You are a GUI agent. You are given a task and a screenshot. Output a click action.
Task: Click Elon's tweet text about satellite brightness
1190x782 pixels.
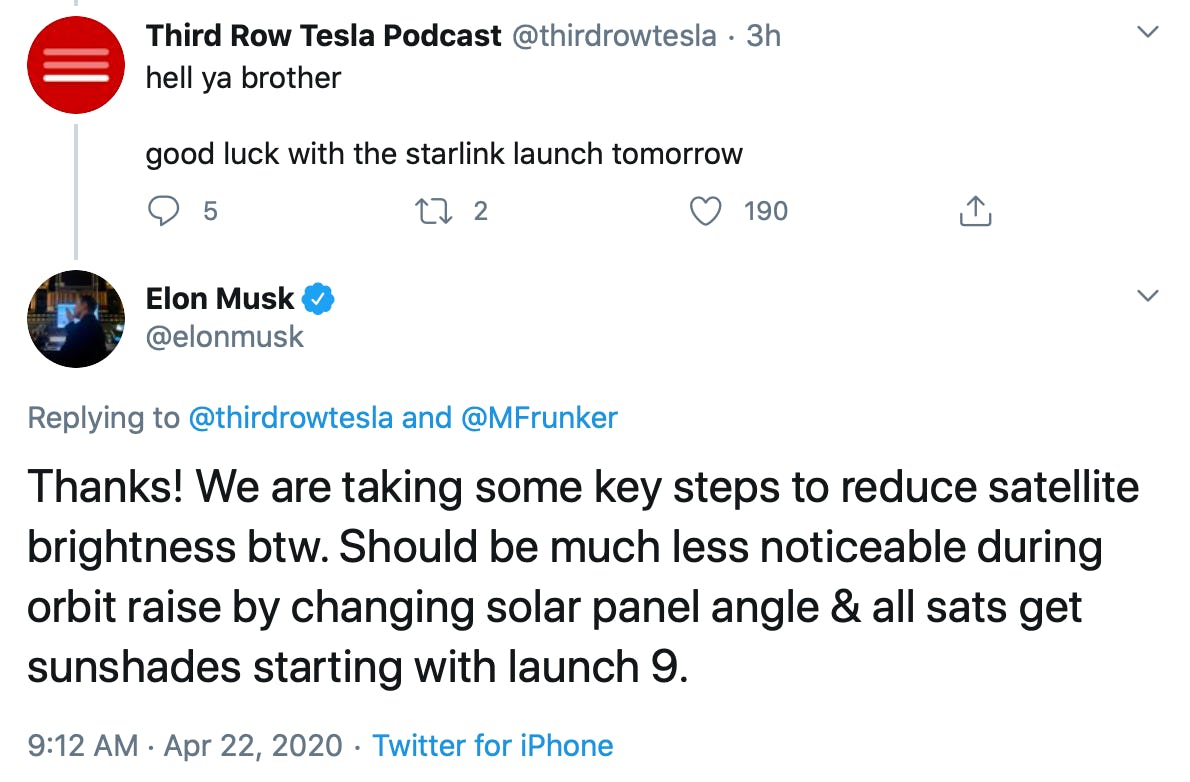pyautogui.click(x=580, y=577)
